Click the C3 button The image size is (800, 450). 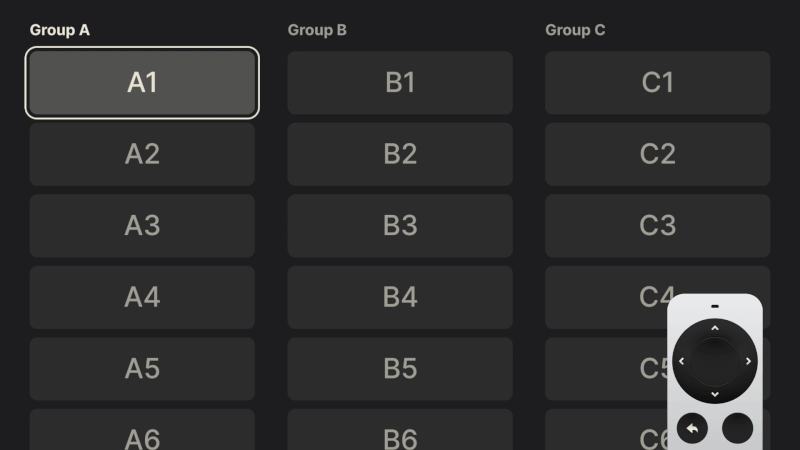[657, 226]
